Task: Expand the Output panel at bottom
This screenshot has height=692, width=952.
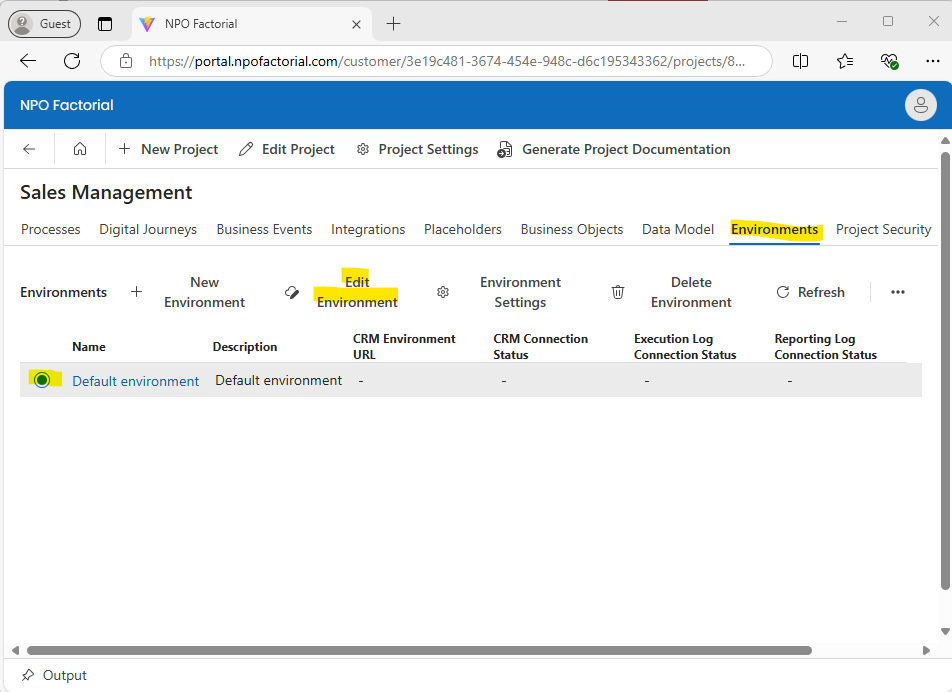Action: click(54, 675)
